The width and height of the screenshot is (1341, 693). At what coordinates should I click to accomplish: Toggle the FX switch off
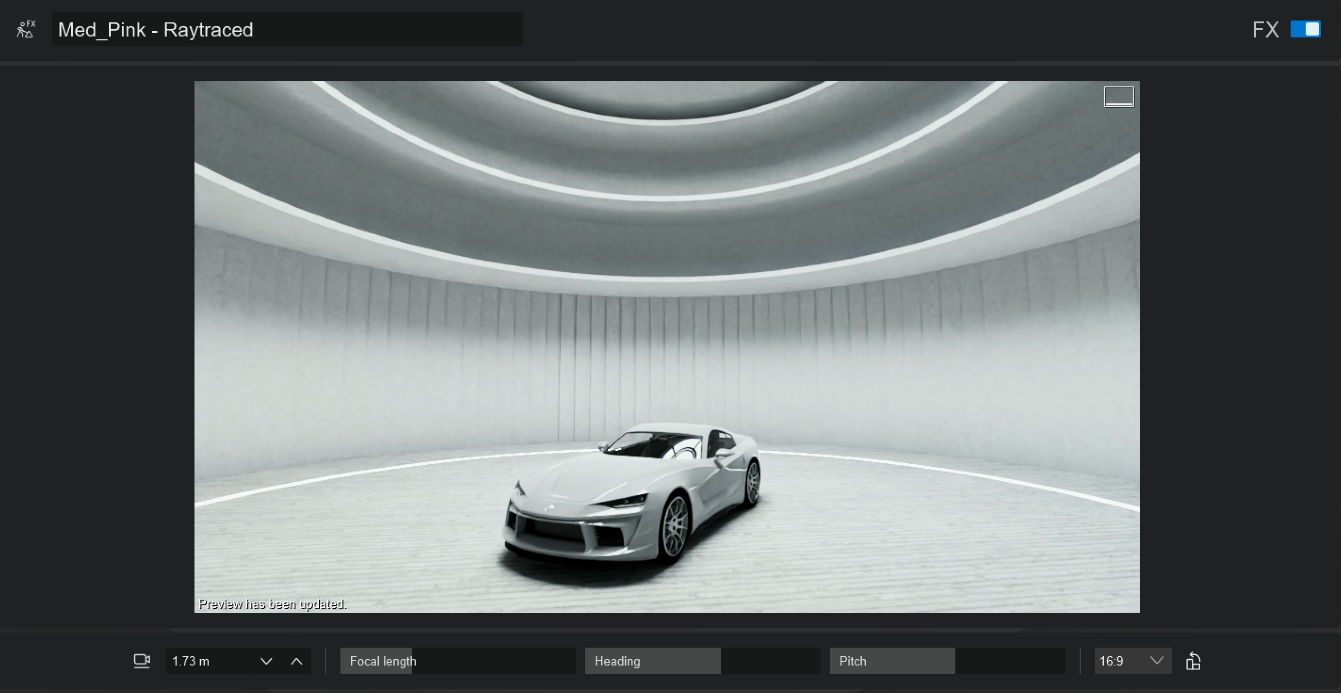pyautogui.click(x=1305, y=29)
